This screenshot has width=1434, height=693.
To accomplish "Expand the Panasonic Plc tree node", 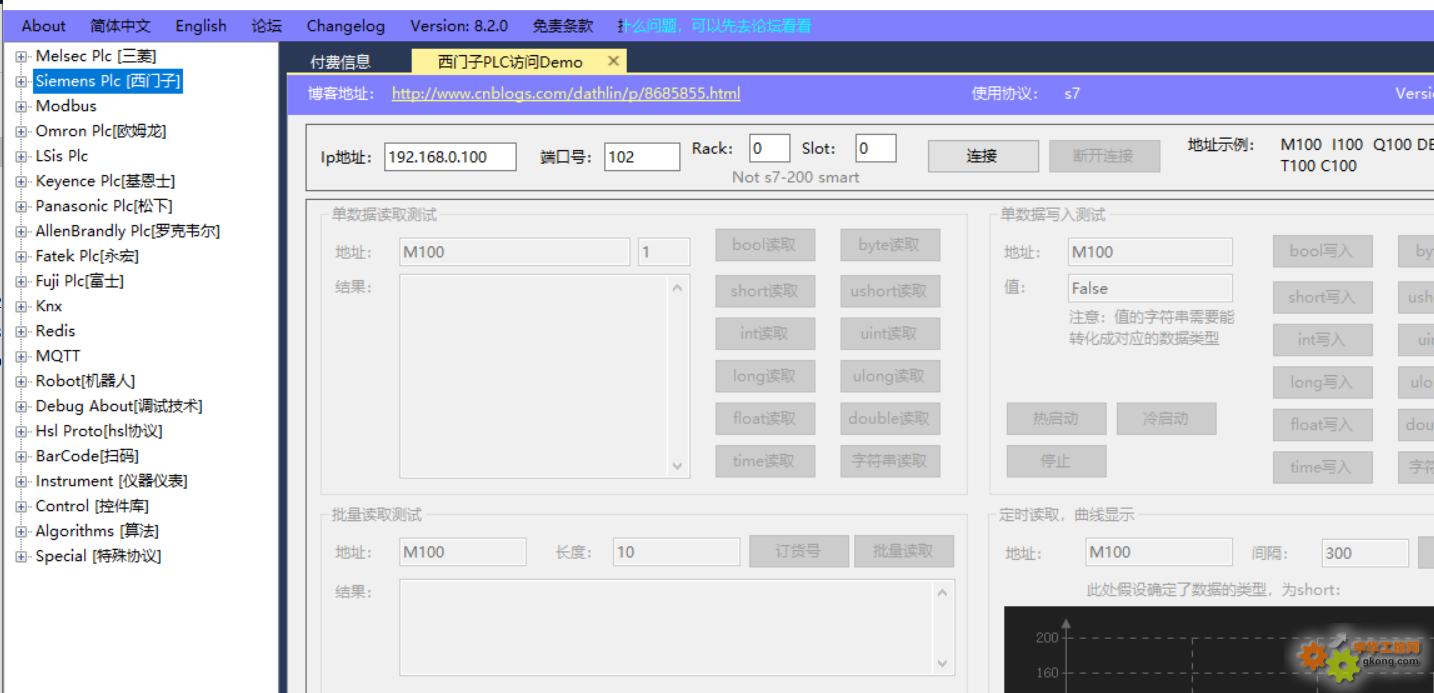I will pyautogui.click(x=21, y=206).
